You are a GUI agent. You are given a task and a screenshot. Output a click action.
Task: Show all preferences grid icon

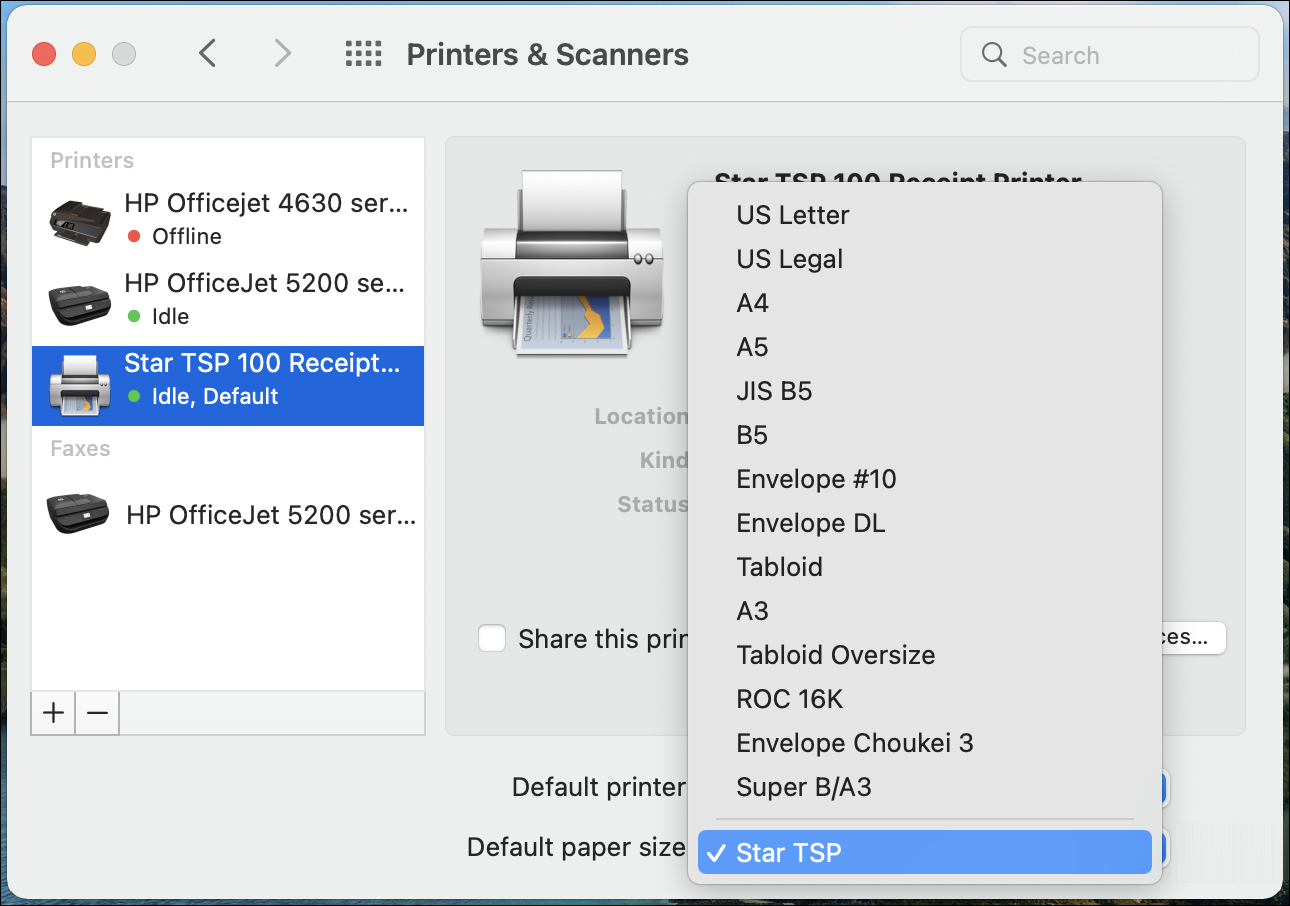364,54
